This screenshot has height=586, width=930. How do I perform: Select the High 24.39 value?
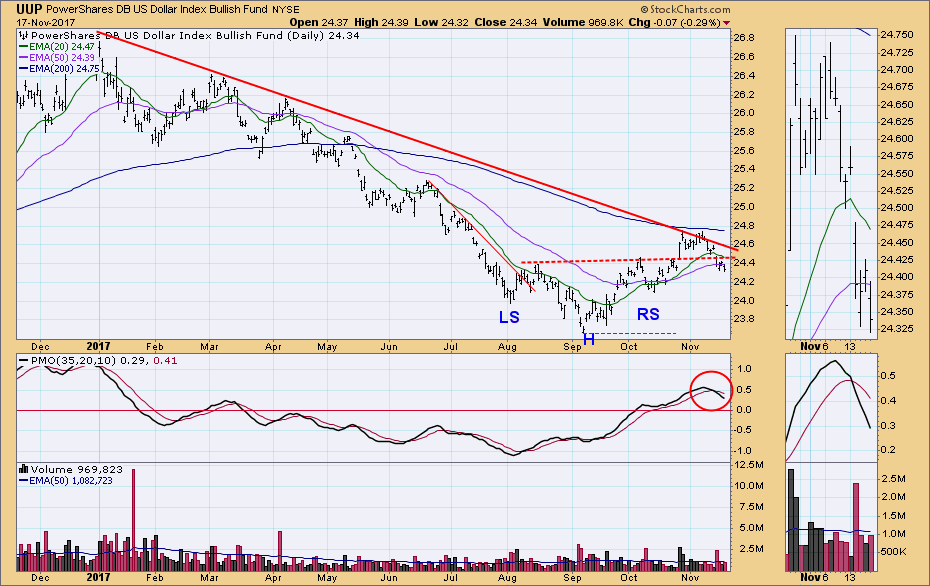click(381, 23)
